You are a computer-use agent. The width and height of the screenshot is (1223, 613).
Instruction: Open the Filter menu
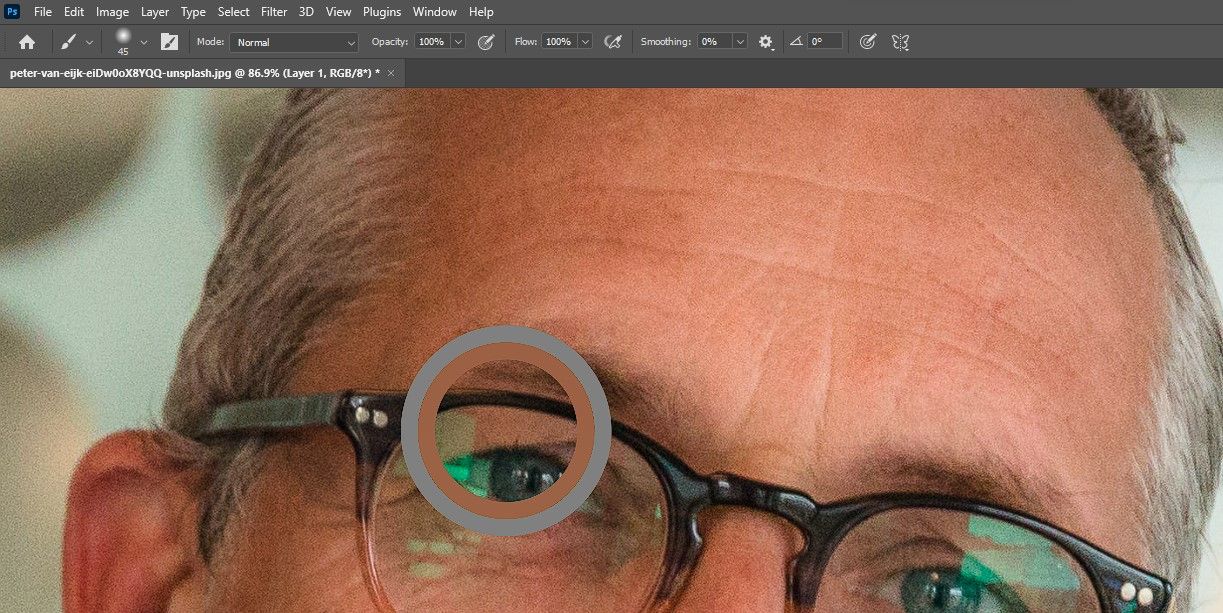tap(274, 12)
